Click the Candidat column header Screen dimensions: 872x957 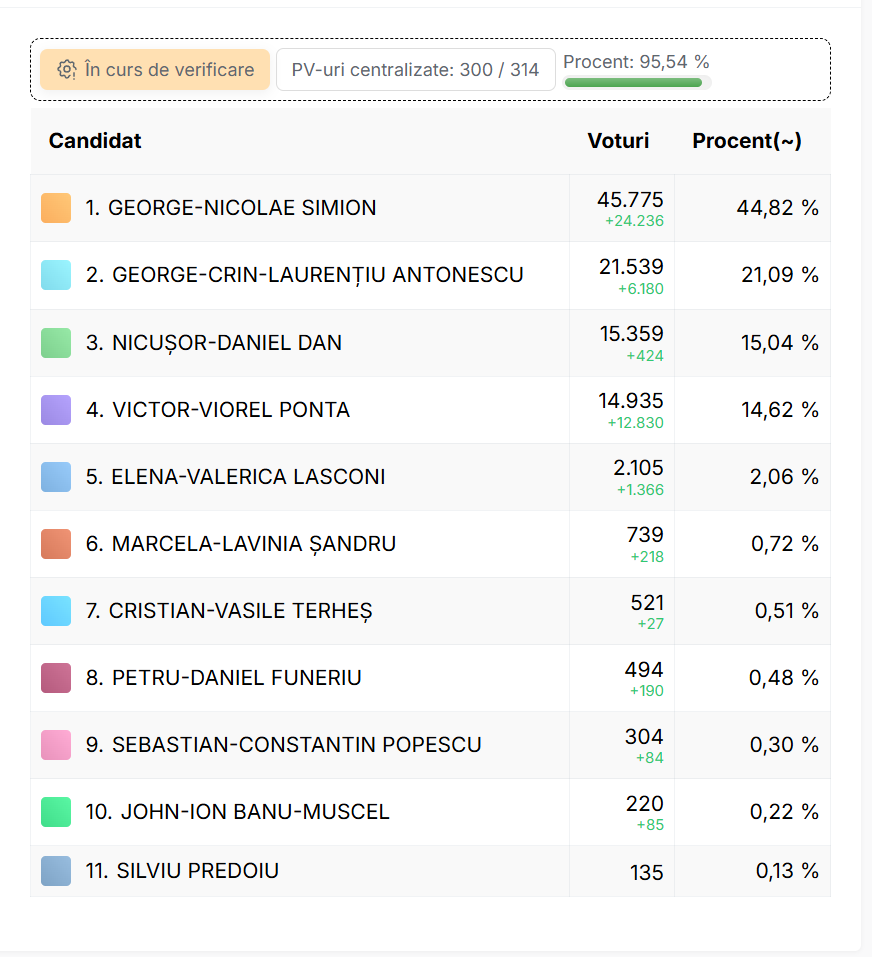click(x=95, y=141)
